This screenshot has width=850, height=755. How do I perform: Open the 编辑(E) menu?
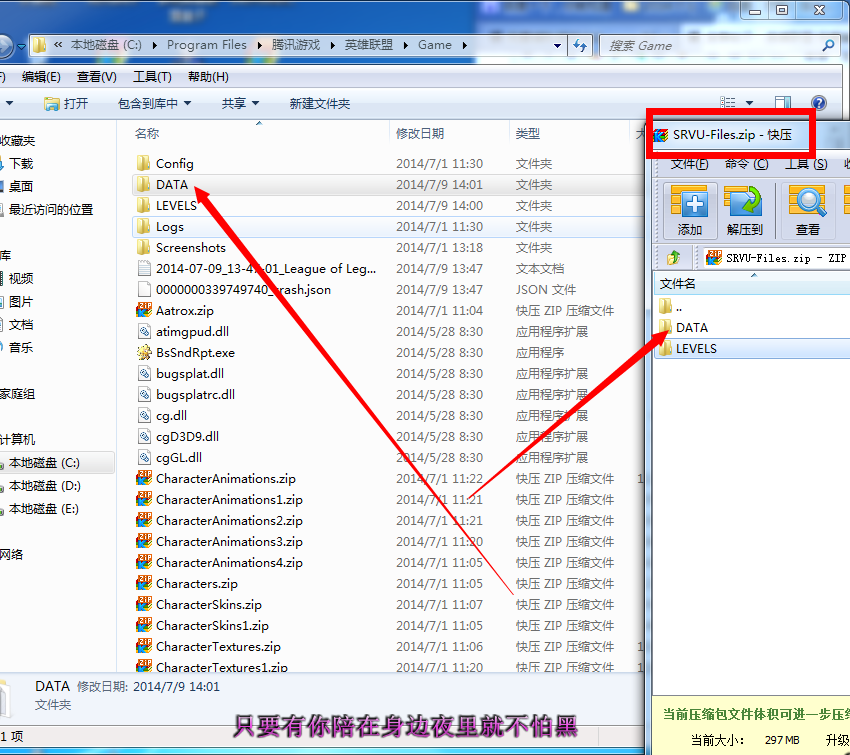(x=41, y=77)
